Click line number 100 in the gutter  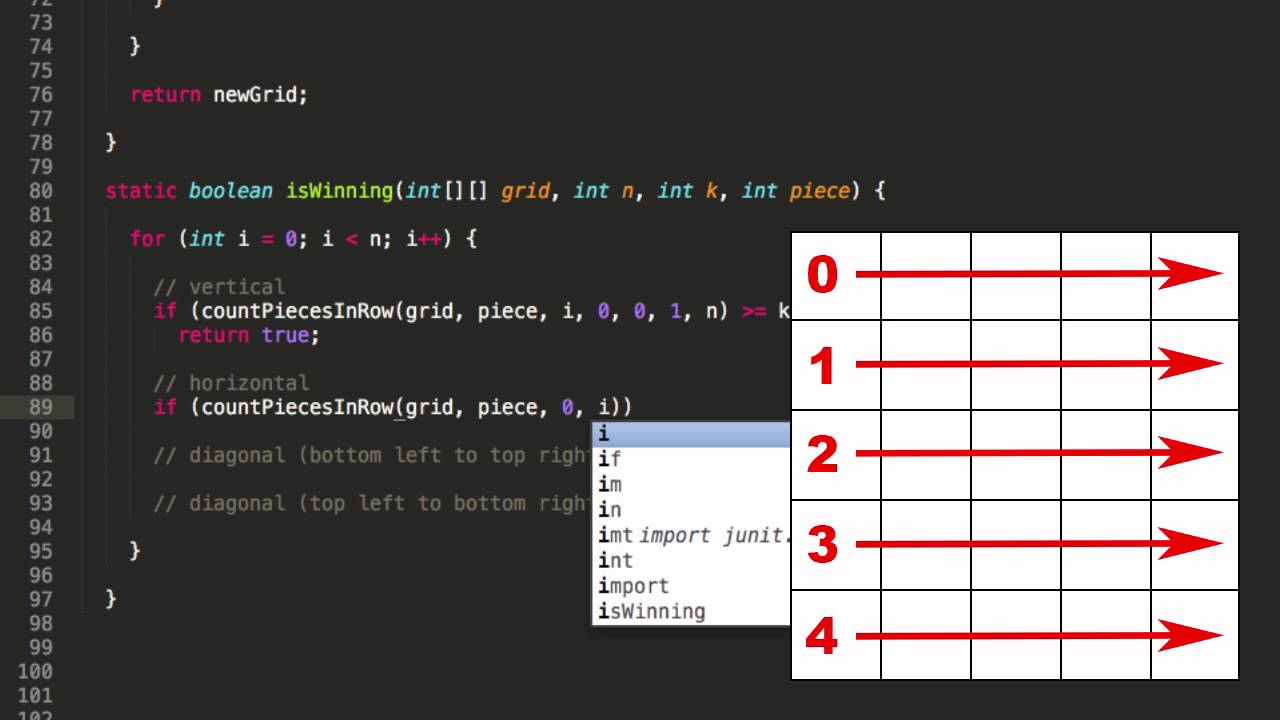(34, 670)
